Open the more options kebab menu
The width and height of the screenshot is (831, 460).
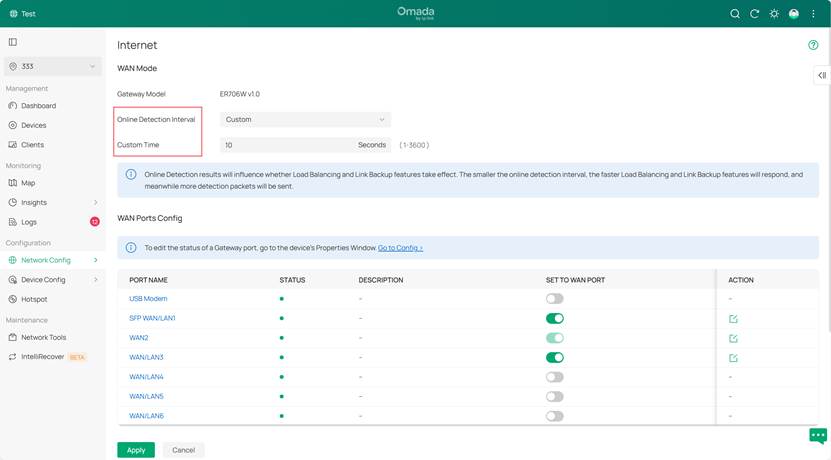[813, 14]
